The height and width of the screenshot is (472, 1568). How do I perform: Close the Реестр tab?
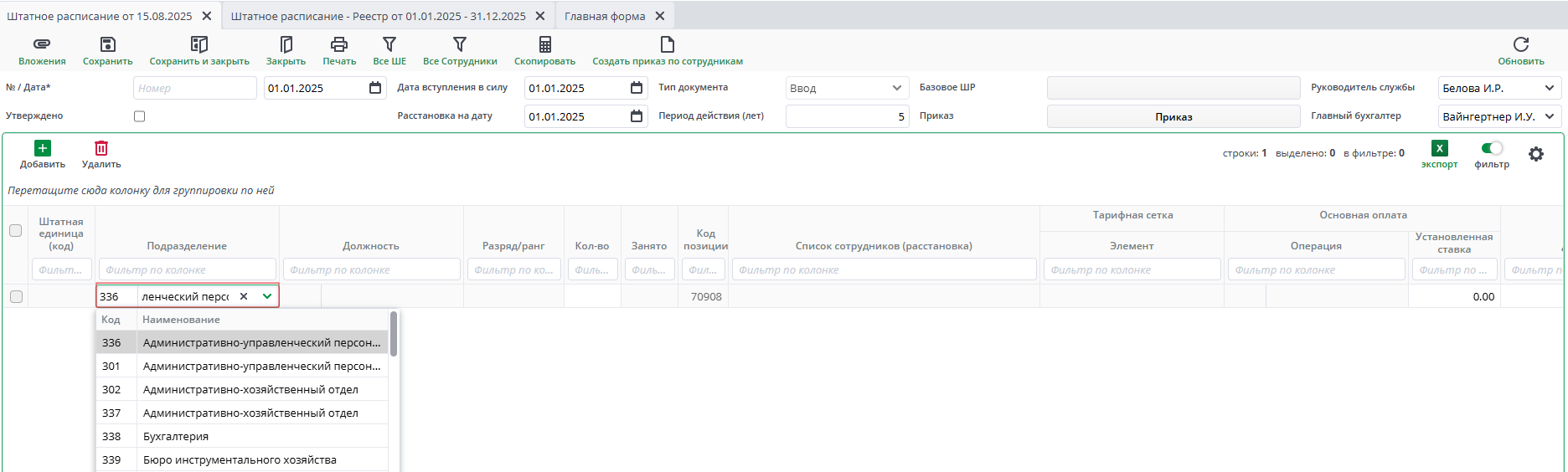click(x=540, y=16)
